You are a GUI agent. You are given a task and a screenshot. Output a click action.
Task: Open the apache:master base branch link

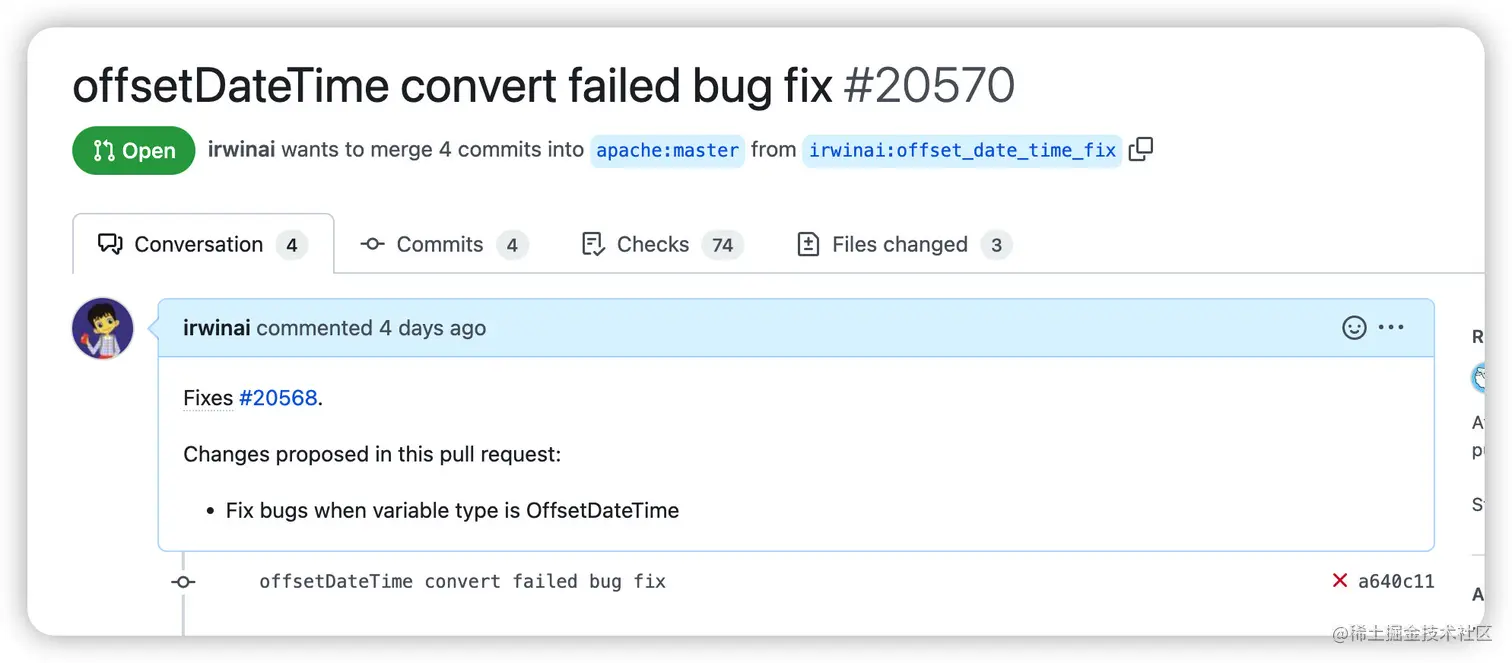668,150
